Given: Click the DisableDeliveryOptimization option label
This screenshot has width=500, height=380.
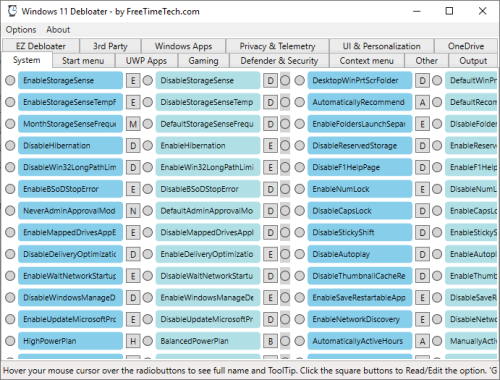Looking at the screenshot, I should click(70, 254).
